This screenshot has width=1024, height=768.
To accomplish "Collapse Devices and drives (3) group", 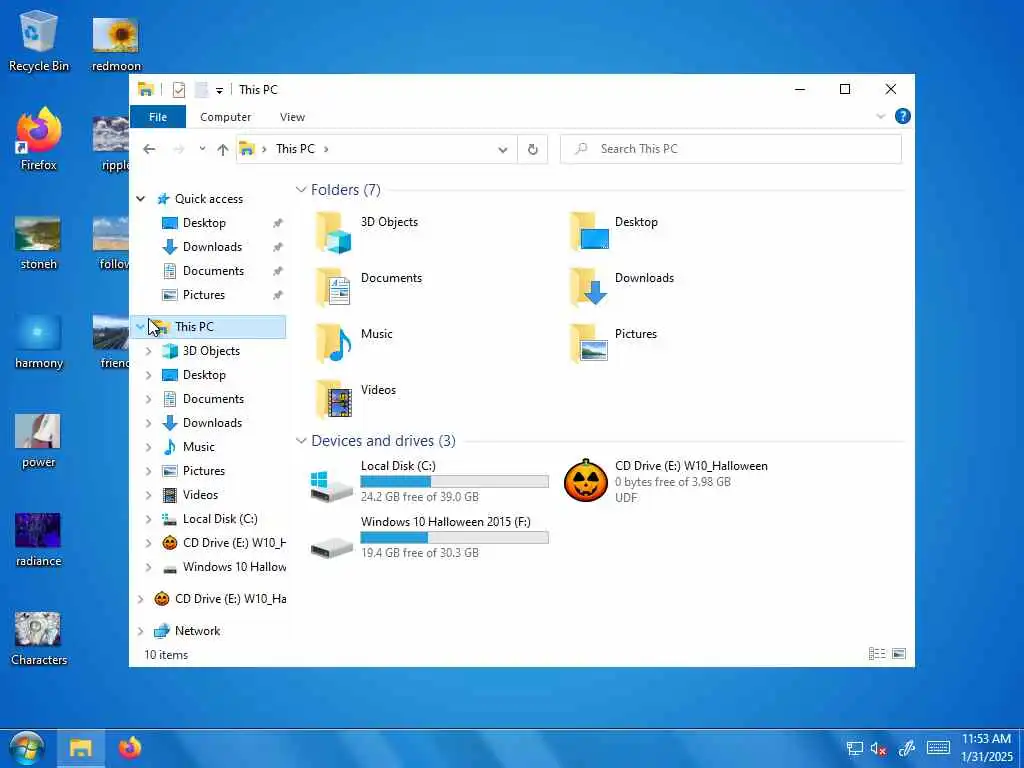I will [x=301, y=441].
